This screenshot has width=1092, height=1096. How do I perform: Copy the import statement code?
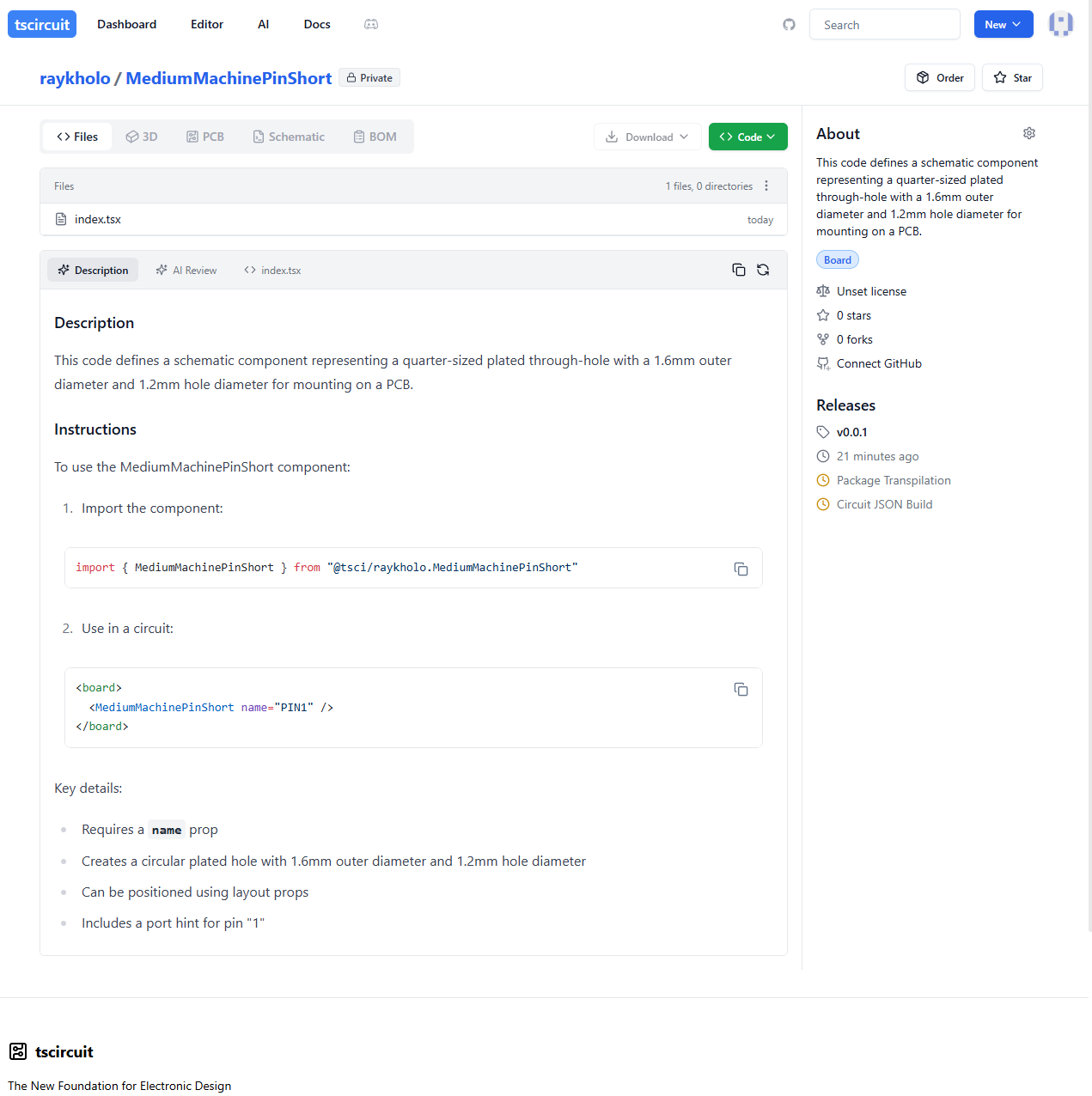click(x=741, y=569)
